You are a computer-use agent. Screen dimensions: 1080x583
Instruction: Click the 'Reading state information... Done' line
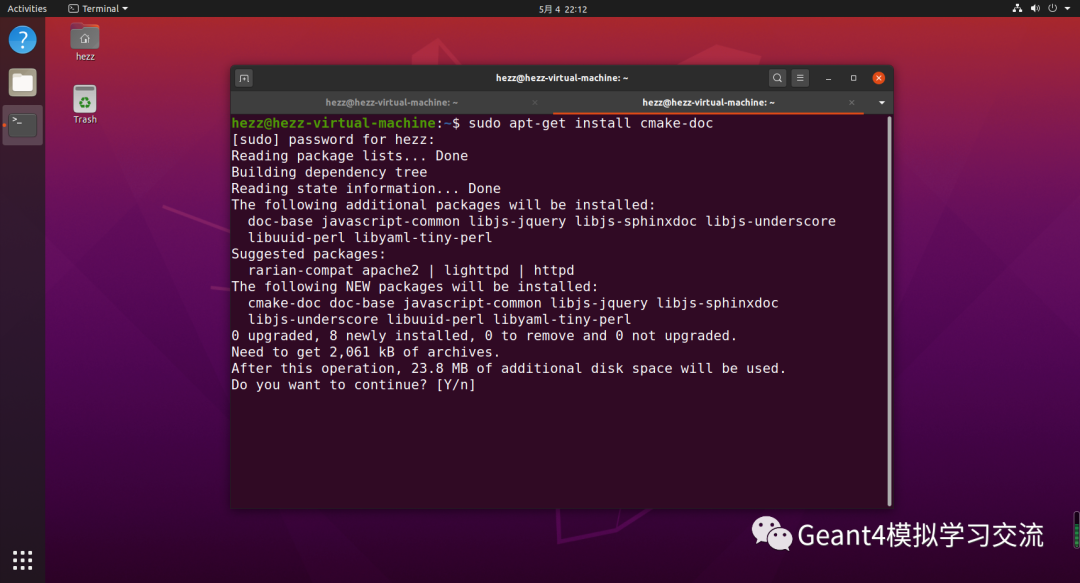[x=366, y=189]
